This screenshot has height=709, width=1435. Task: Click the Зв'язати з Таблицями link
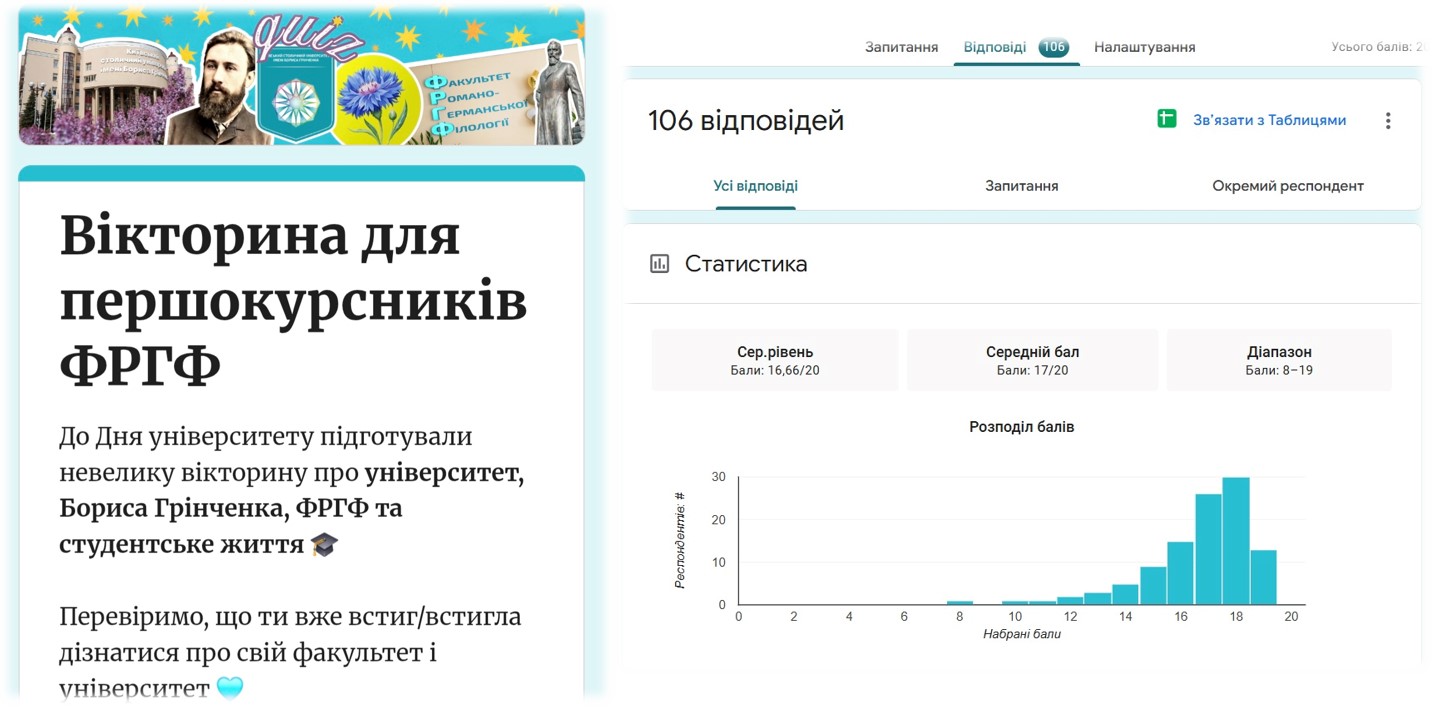pyautogui.click(x=1269, y=120)
